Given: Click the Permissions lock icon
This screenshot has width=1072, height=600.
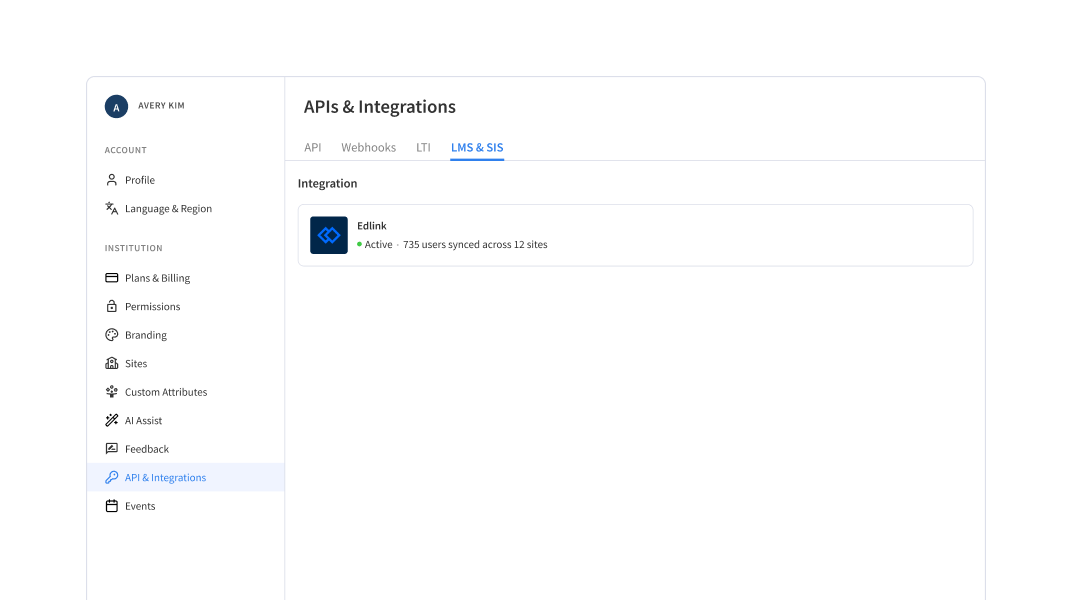Looking at the screenshot, I should (111, 306).
